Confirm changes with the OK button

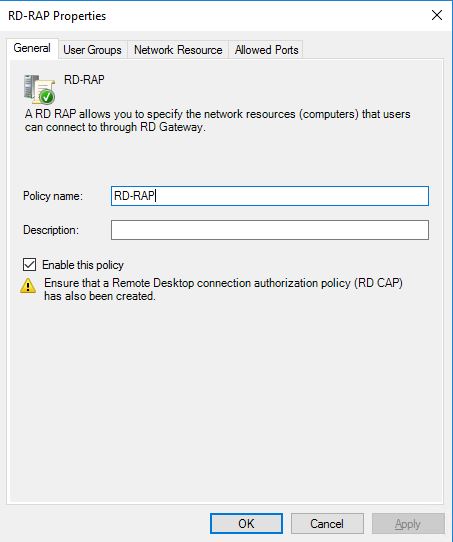tap(246, 523)
